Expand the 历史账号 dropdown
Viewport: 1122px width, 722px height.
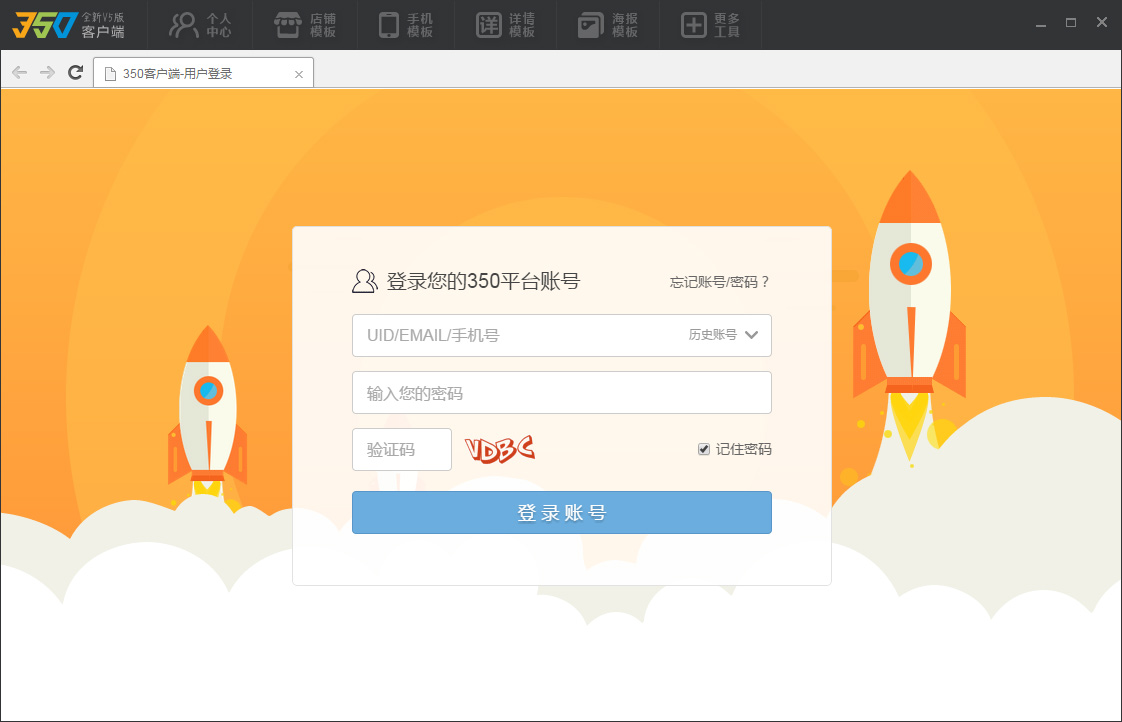723,335
